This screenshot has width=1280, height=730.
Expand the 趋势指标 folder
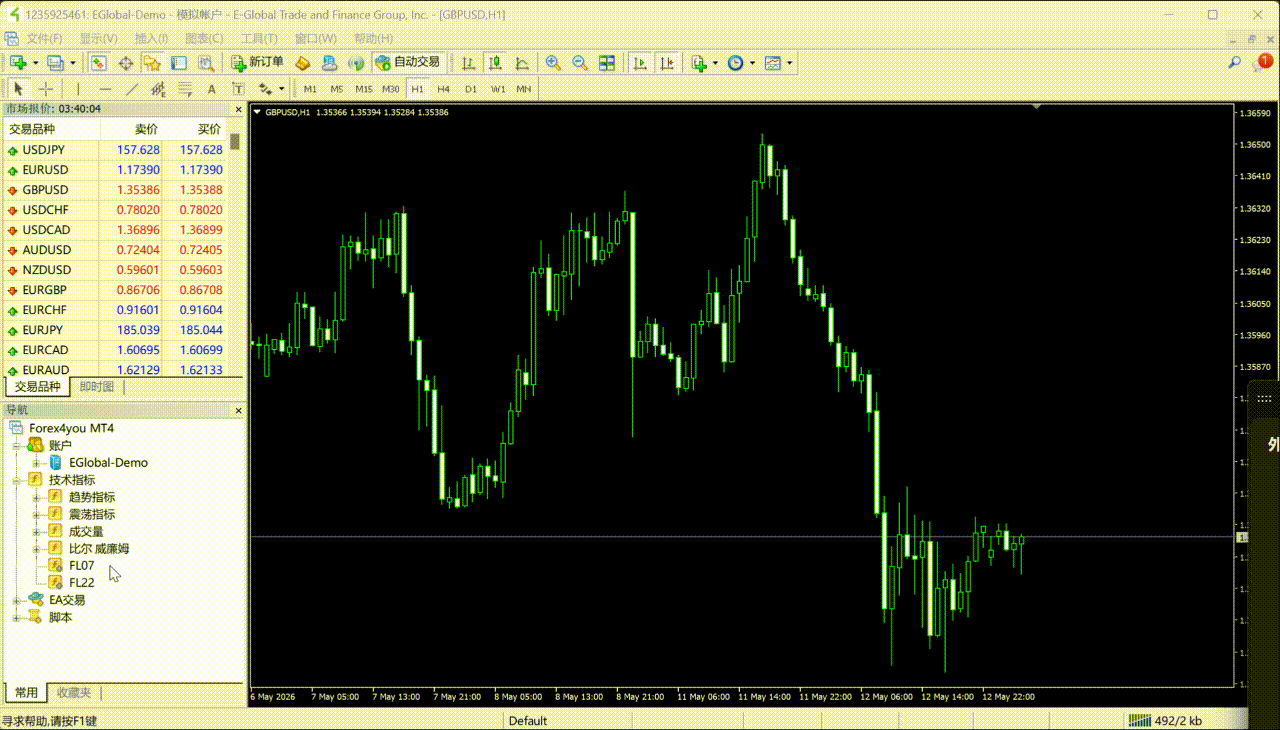click(36, 497)
